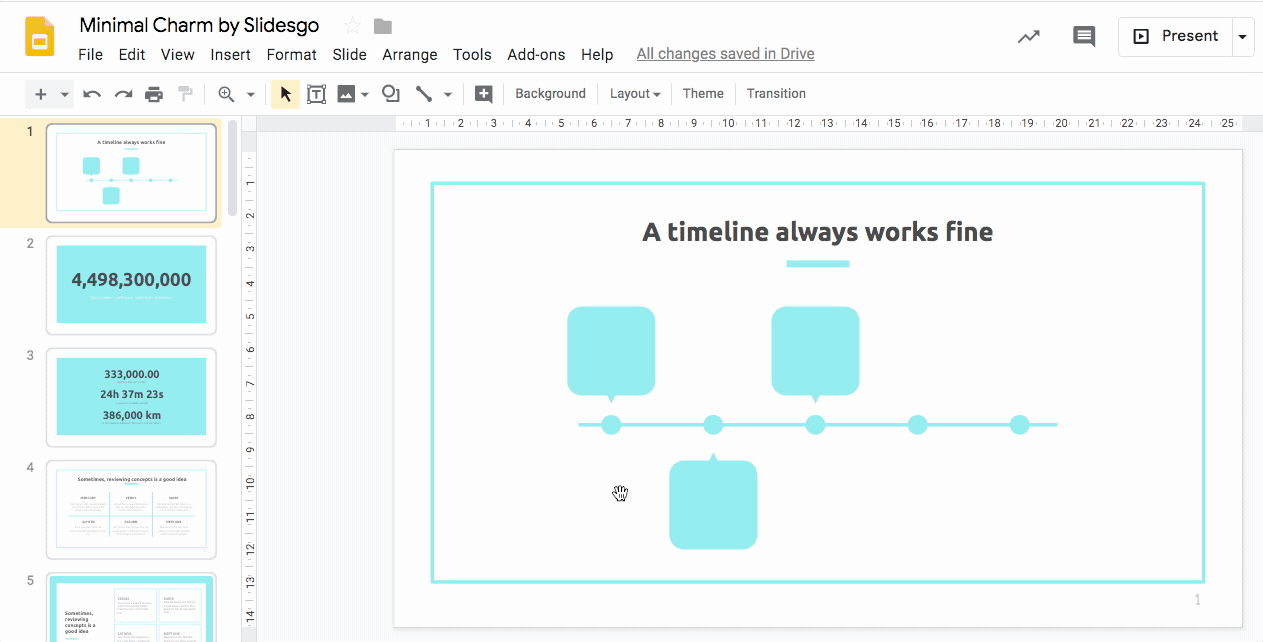Start the presentation with Present

[x=1175, y=36]
